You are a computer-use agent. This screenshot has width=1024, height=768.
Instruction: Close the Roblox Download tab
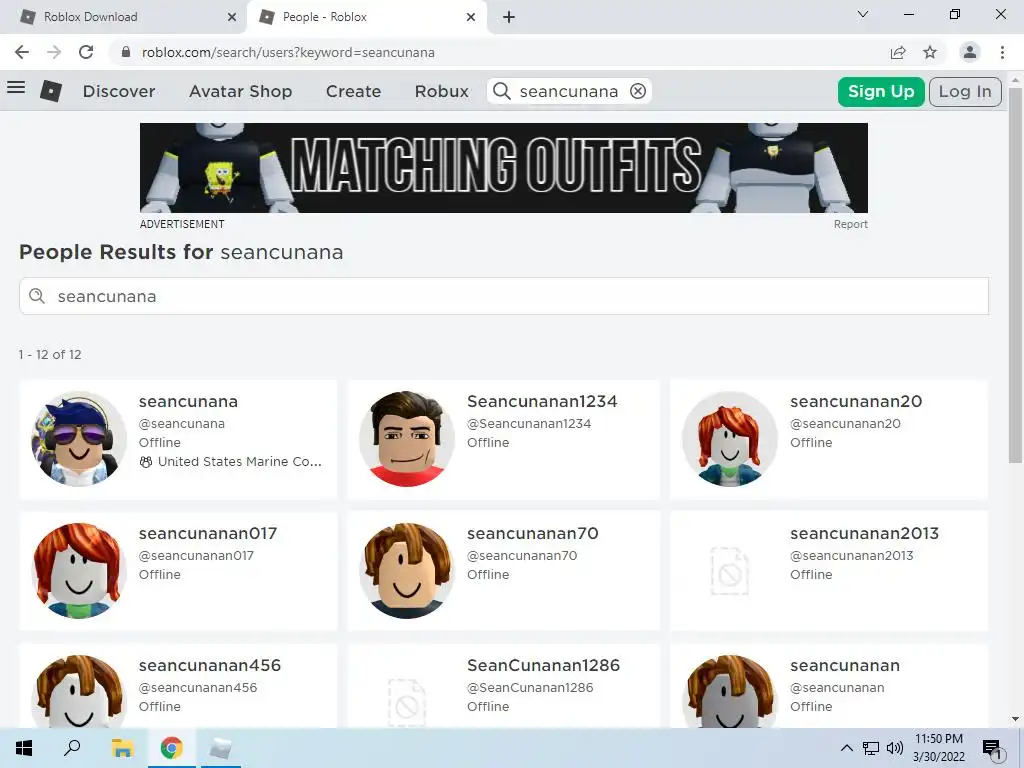pos(232,17)
